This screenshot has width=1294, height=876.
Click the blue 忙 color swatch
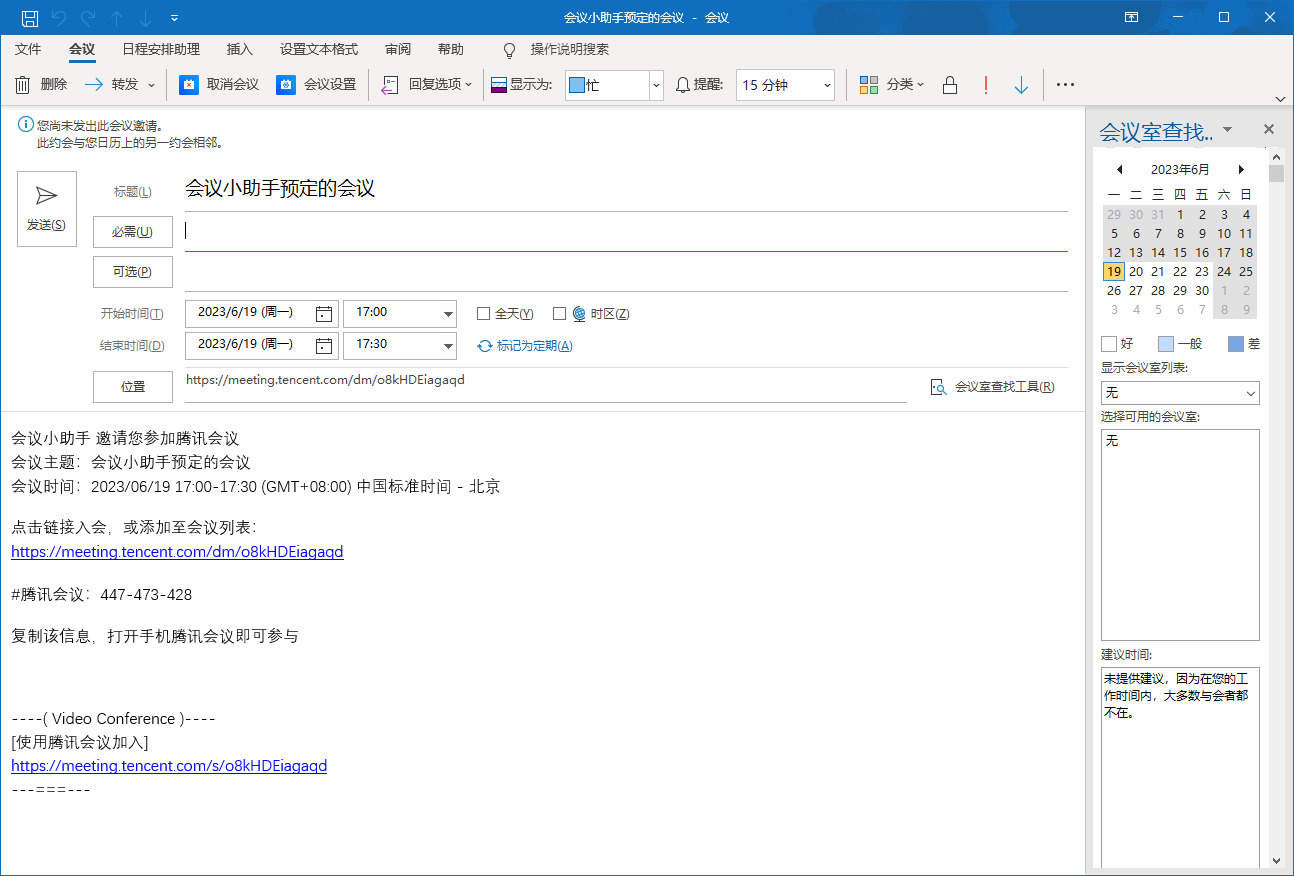pos(576,85)
